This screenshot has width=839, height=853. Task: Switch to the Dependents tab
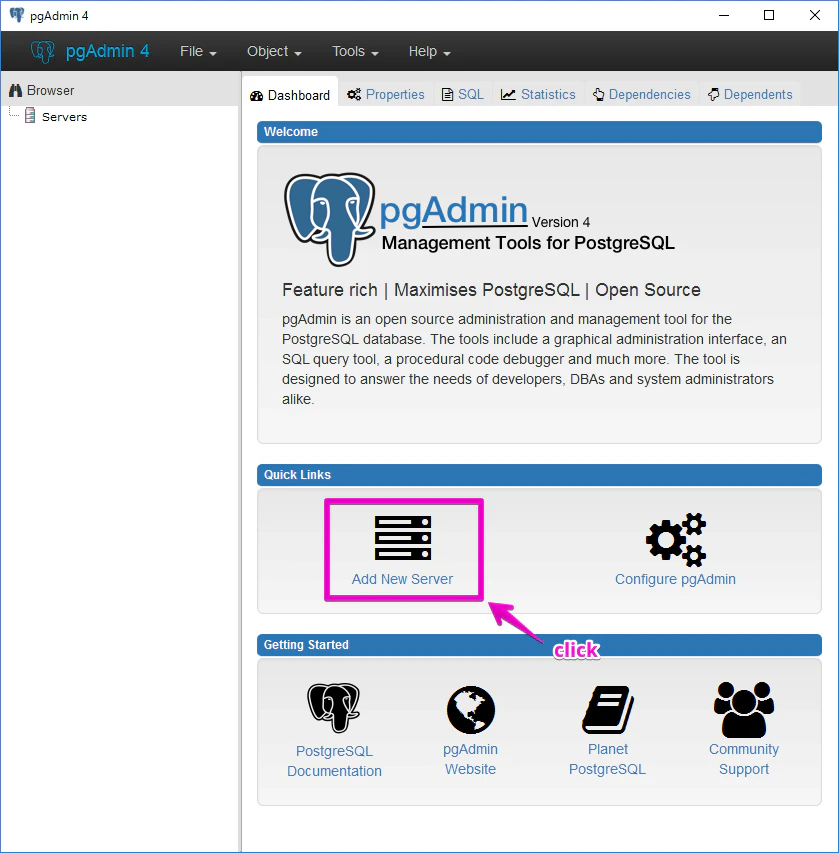coord(750,95)
